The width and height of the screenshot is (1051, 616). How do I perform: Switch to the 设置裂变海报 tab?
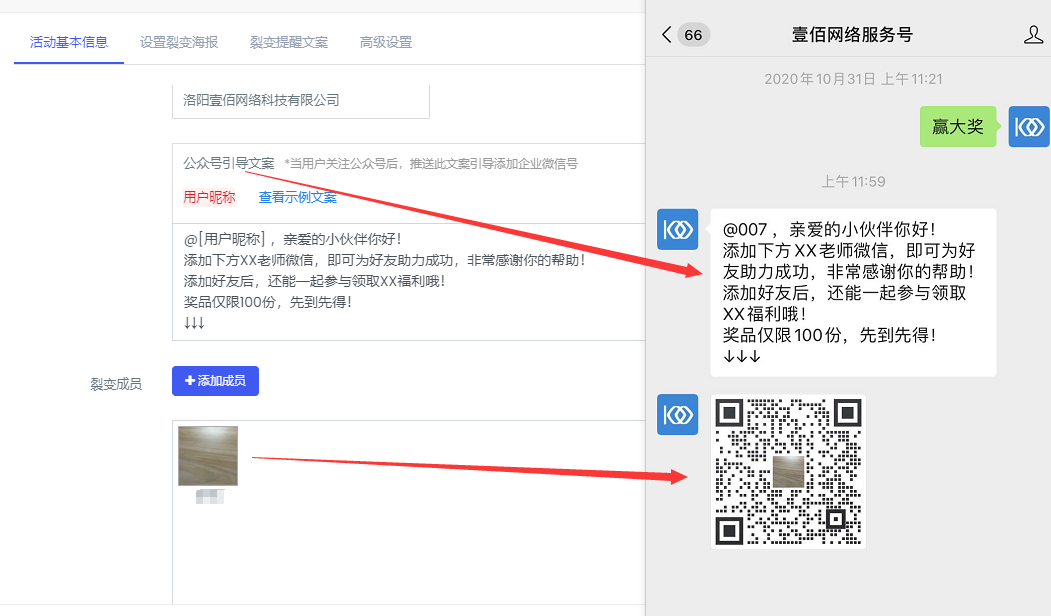[x=179, y=42]
